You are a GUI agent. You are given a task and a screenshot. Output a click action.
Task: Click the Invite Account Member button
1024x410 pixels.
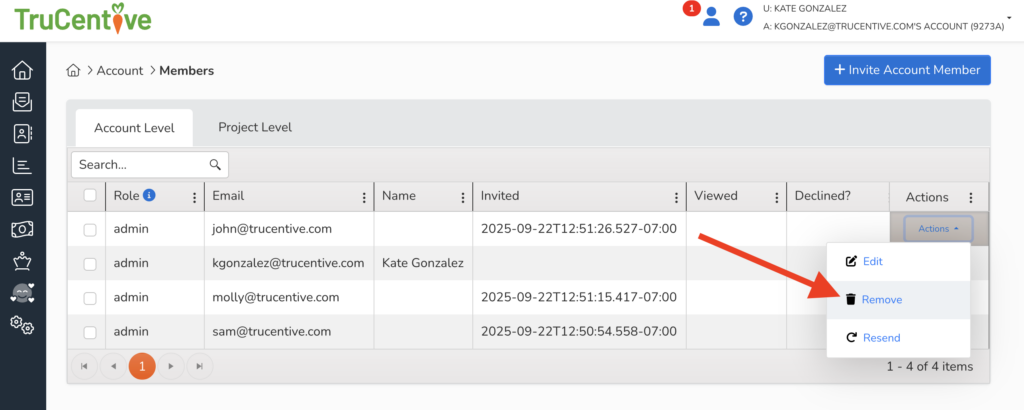pyautogui.click(x=907, y=71)
